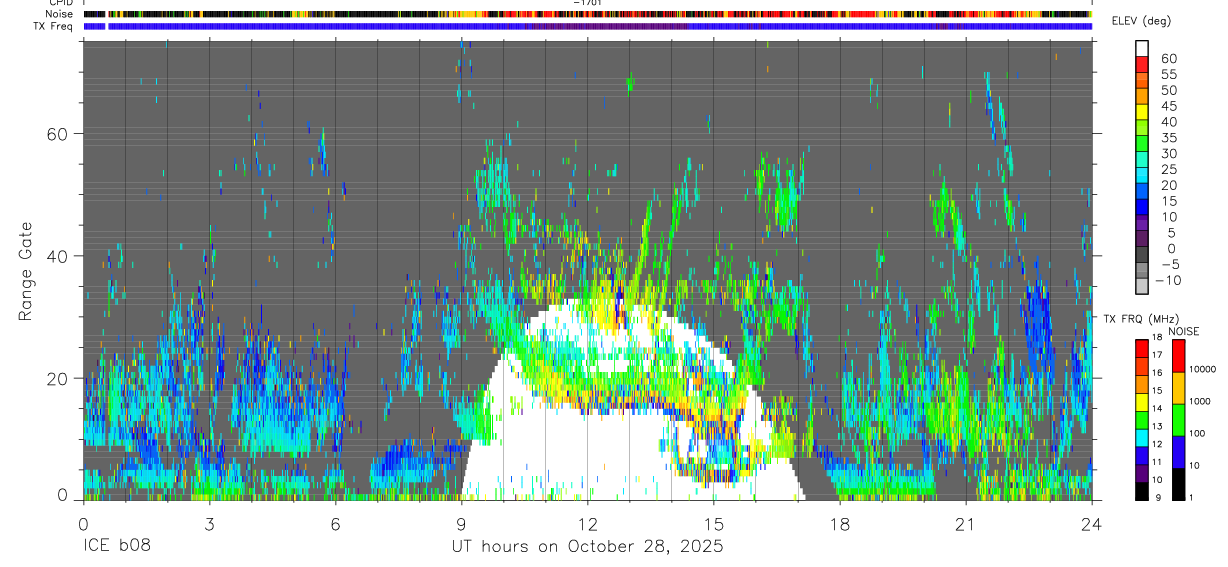Click the yellow swatch in ELEV color bar
Image resolution: width=1228 pixels, height=567 pixels.
pos(1142,112)
